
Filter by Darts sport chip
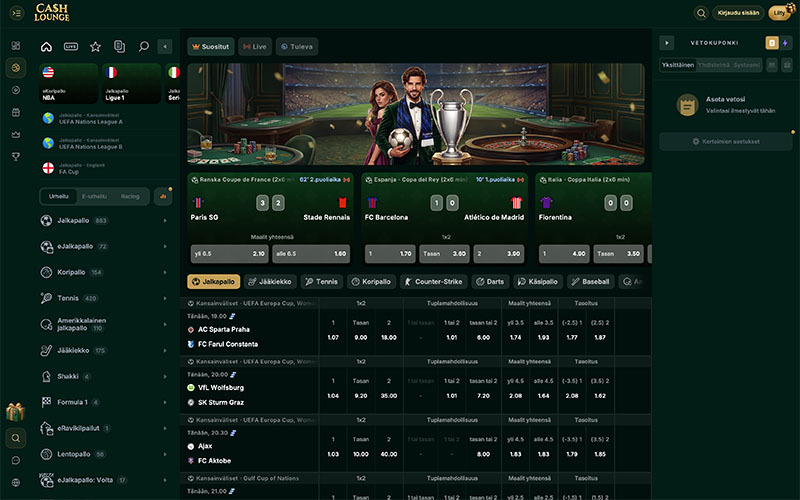(490, 282)
